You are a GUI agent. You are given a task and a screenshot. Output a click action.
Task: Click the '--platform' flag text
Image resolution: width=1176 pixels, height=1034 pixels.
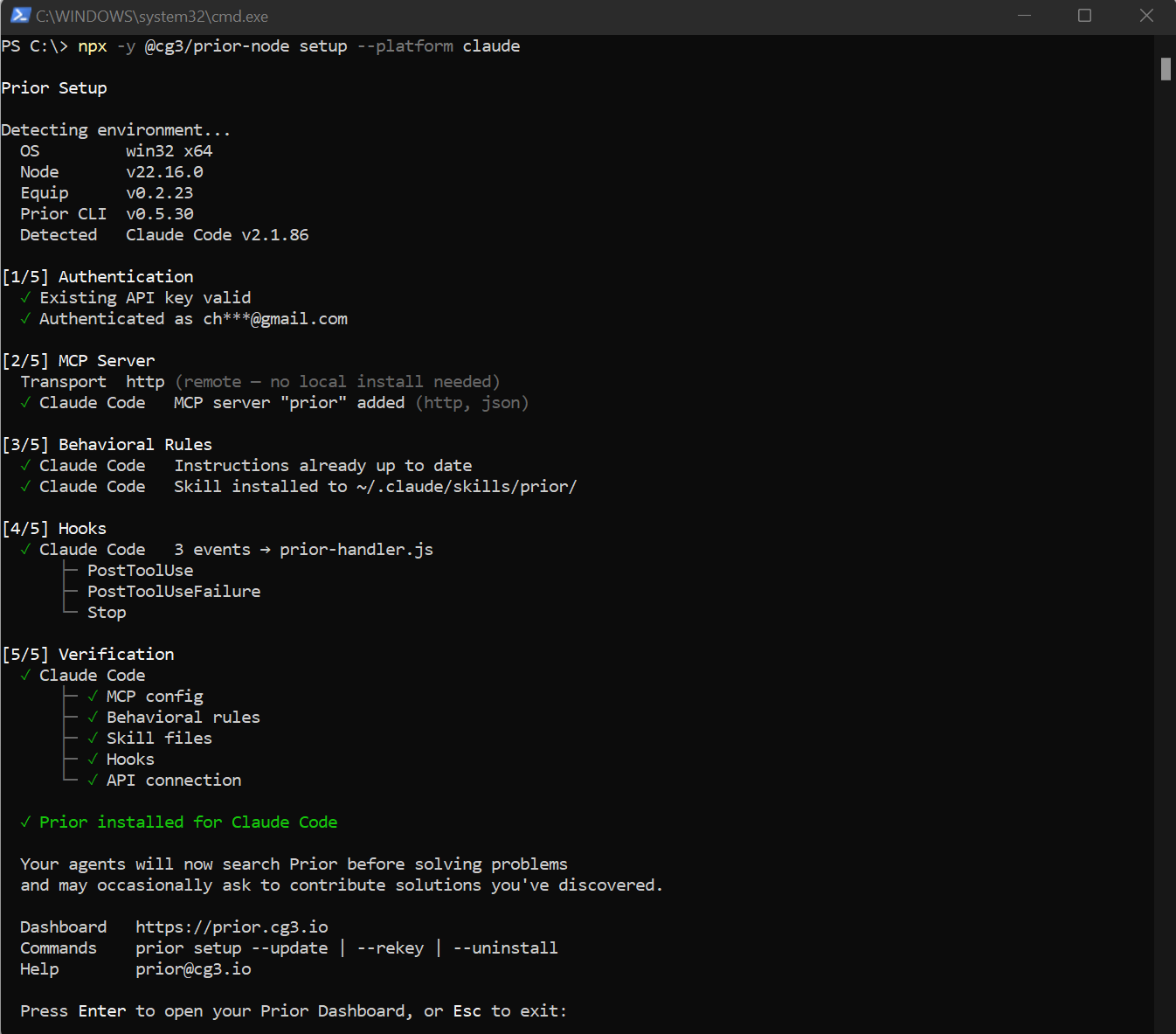click(405, 46)
